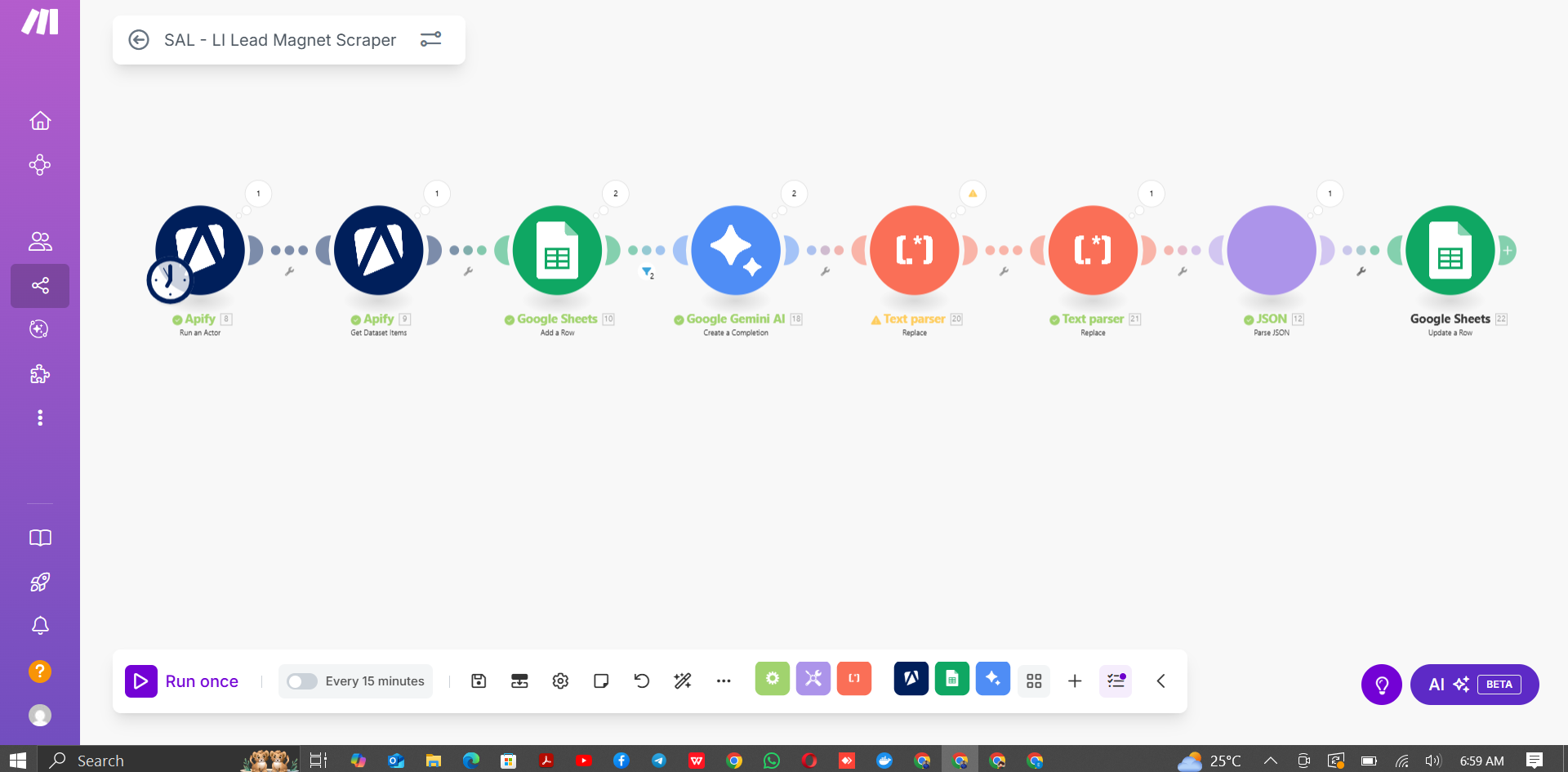The image size is (1568, 772).
Task: Open the Organization icon in the sidebar
Action: click(40, 165)
